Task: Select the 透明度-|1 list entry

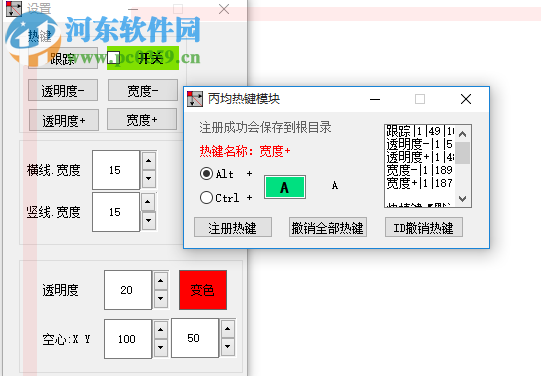Action: (x=420, y=144)
